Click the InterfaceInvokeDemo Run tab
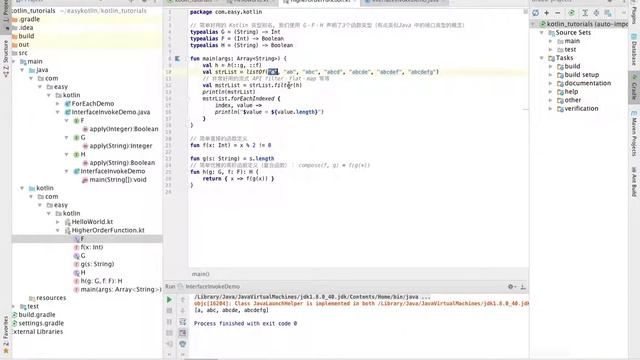This screenshot has height=360, width=640. (x=213, y=287)
